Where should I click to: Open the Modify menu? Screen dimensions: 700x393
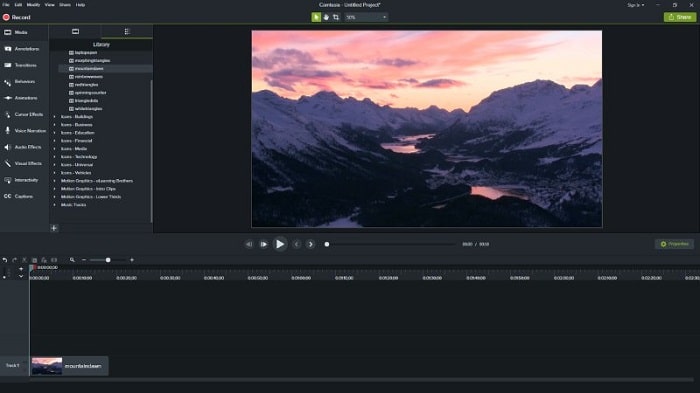(33, 4)
